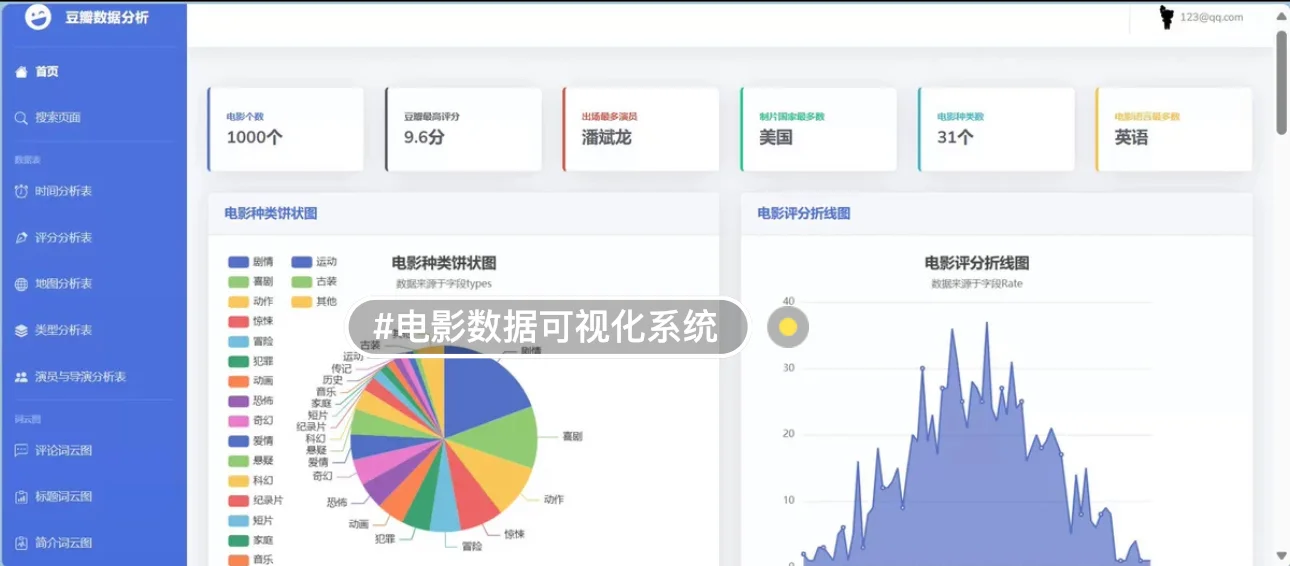Screen dimensions: 1290x566
Task: Click the 豆瓣数据分析 sidebar title
Action: coord(107,17)
